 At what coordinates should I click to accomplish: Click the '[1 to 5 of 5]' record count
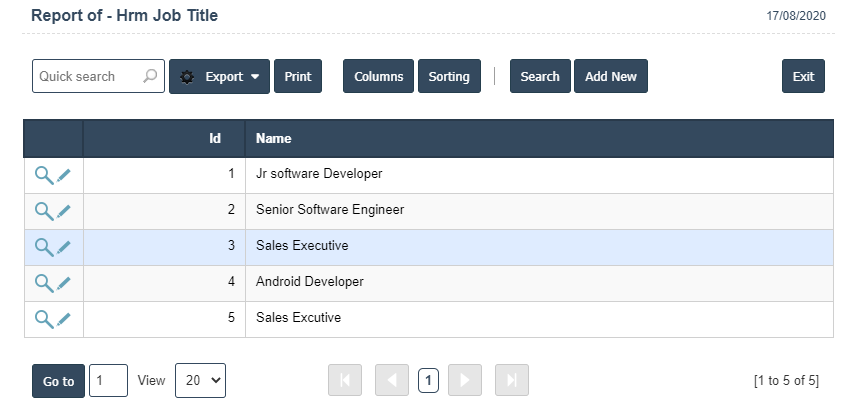pyautogui.click(x=786, y=380)
